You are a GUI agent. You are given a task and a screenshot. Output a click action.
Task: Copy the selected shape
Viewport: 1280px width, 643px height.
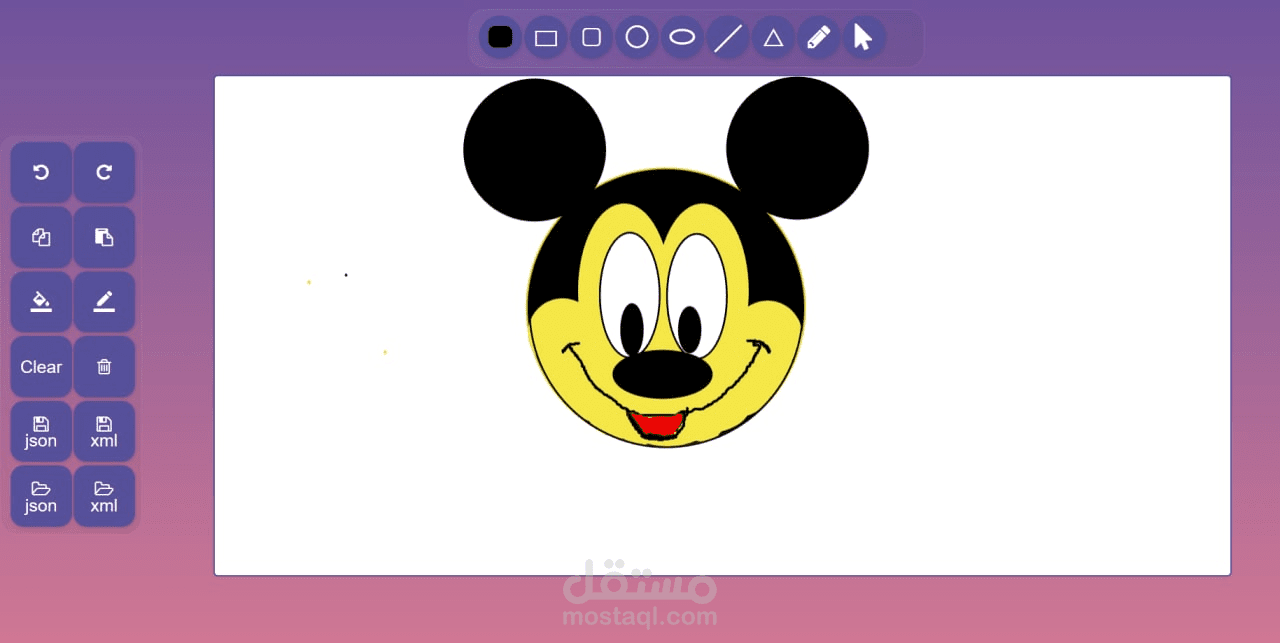tap(40, 237)
